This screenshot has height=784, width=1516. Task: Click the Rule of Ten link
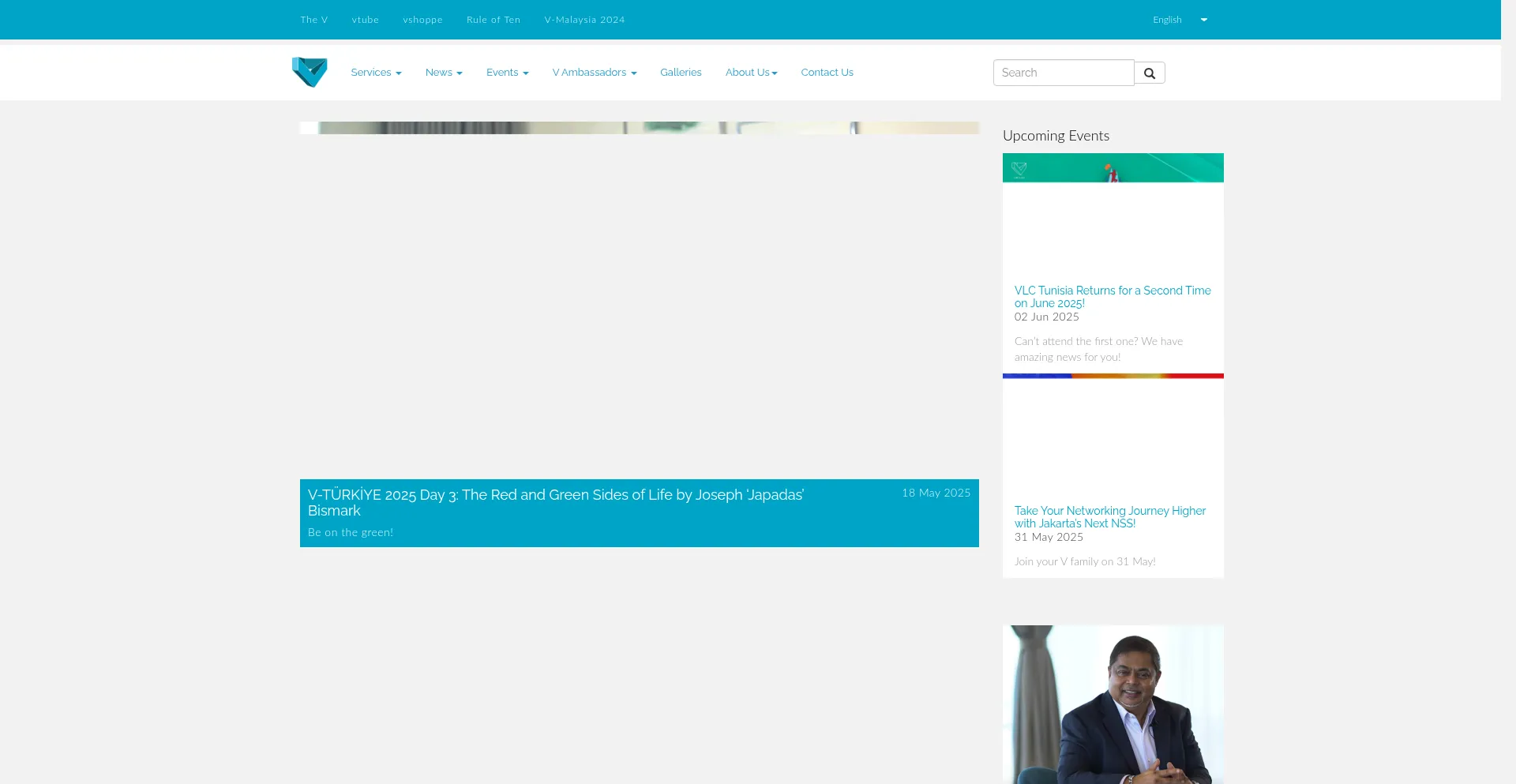(493, 20)
